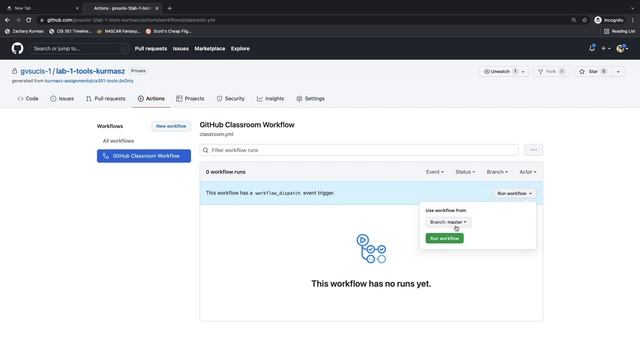Switch to the Projects tab
640x360 pixels.
point(190,99)
